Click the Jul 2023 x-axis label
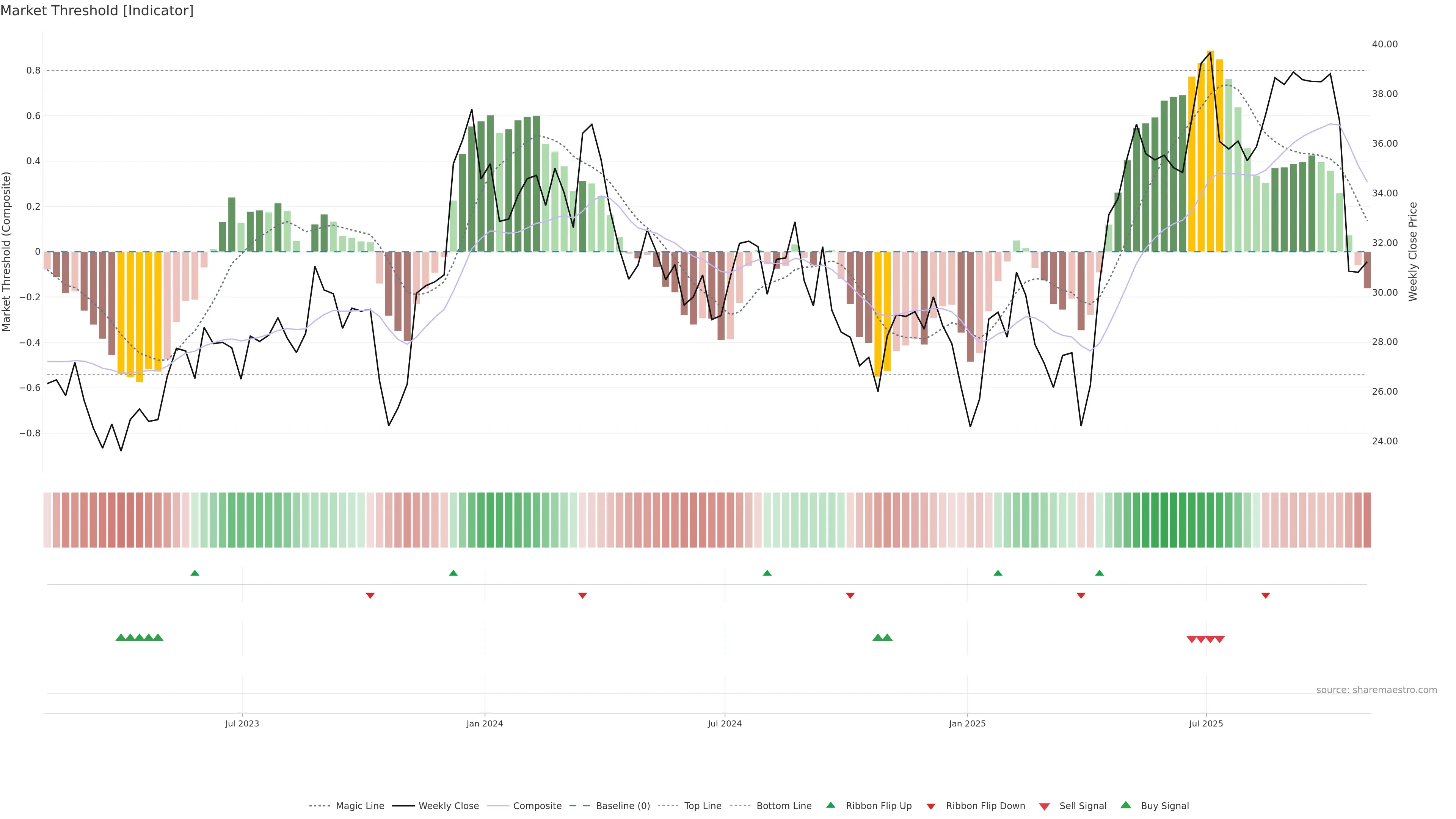This screenshot has height=819, width=1456. (242, 723)
